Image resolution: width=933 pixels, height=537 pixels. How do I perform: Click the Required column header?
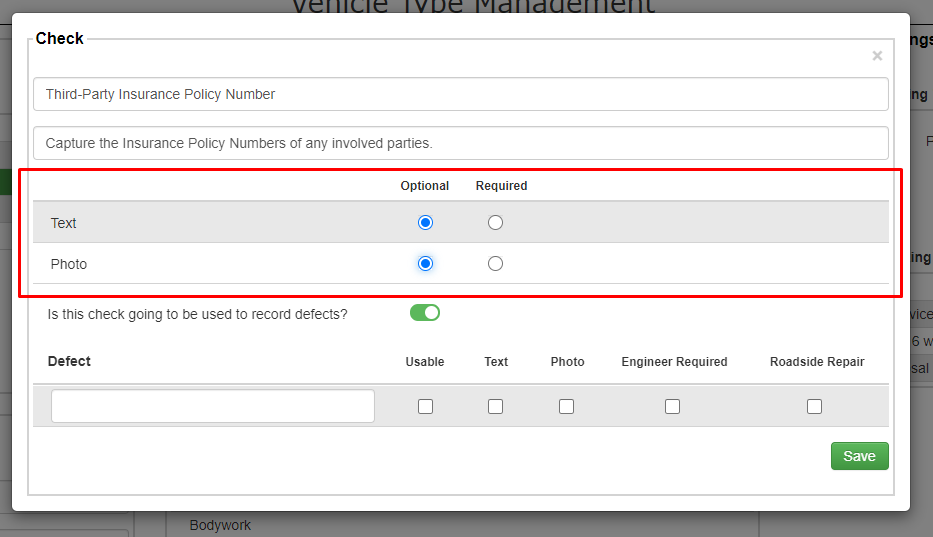(501, 186)
